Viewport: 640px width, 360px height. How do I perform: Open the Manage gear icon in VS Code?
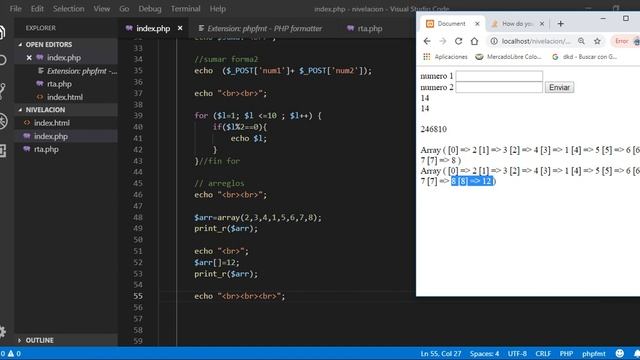(x=2, y=331)
